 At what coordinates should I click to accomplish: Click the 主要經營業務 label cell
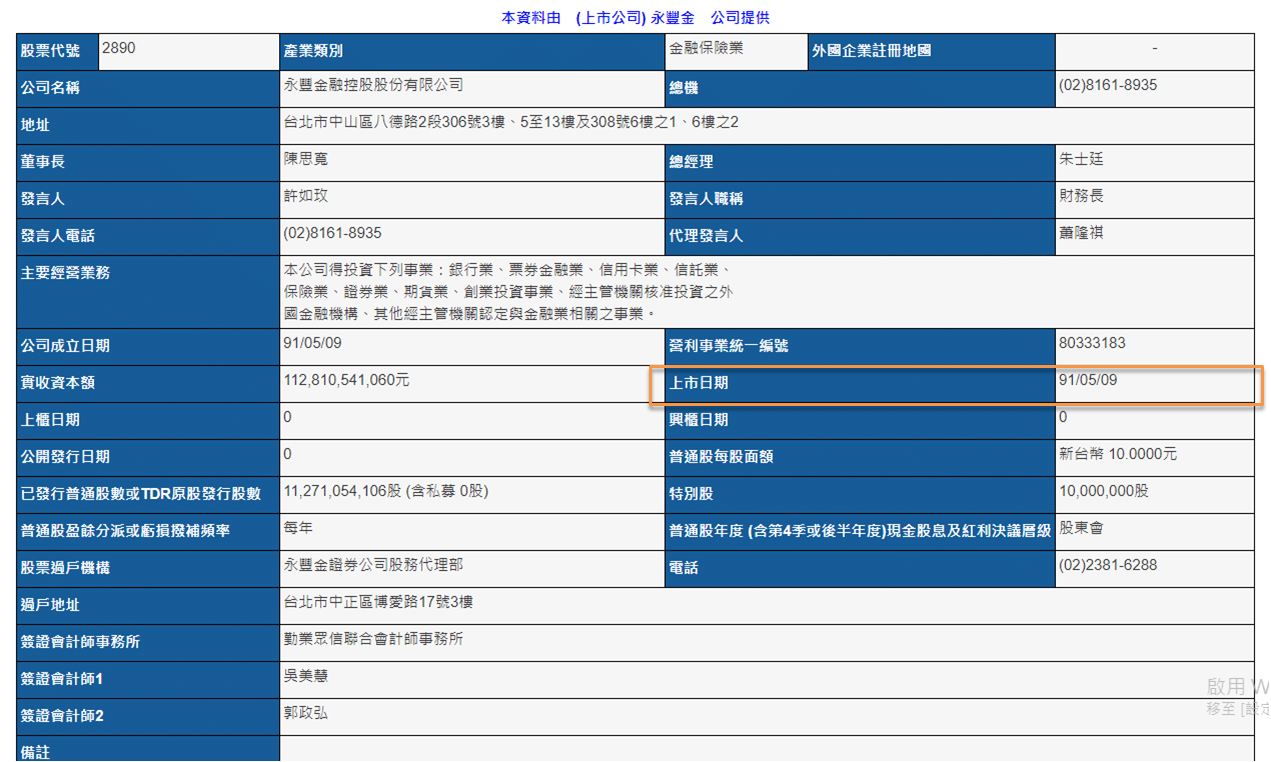tap(65, 273)
